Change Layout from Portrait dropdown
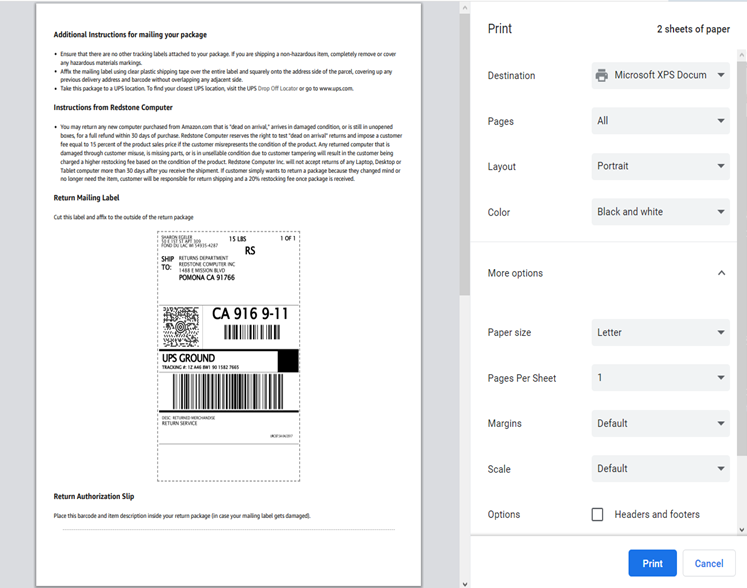 point(660,166)
